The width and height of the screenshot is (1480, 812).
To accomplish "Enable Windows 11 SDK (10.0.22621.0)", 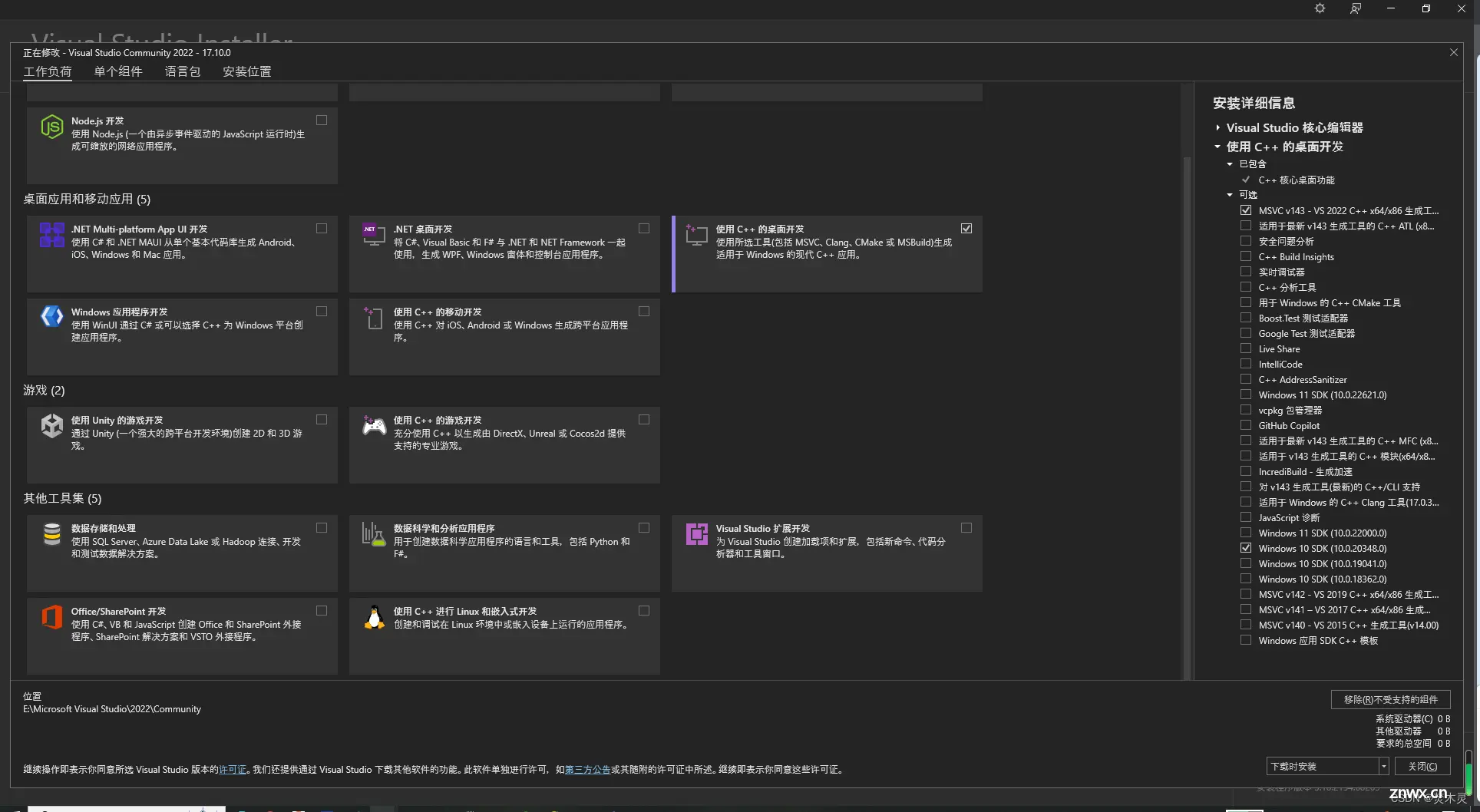I will coord(1246,394).
